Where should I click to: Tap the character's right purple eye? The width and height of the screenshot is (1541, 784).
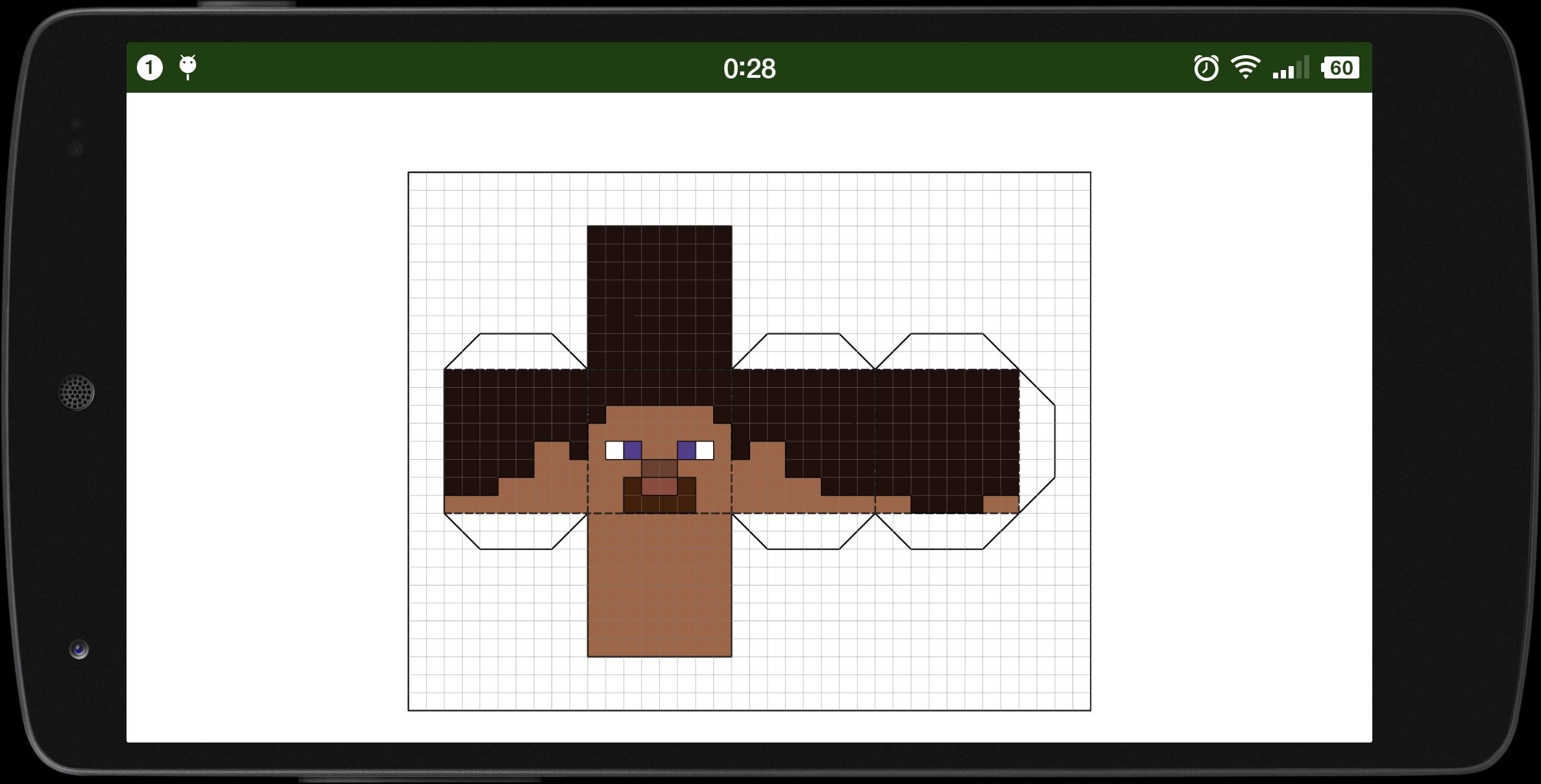pos(686,450)
